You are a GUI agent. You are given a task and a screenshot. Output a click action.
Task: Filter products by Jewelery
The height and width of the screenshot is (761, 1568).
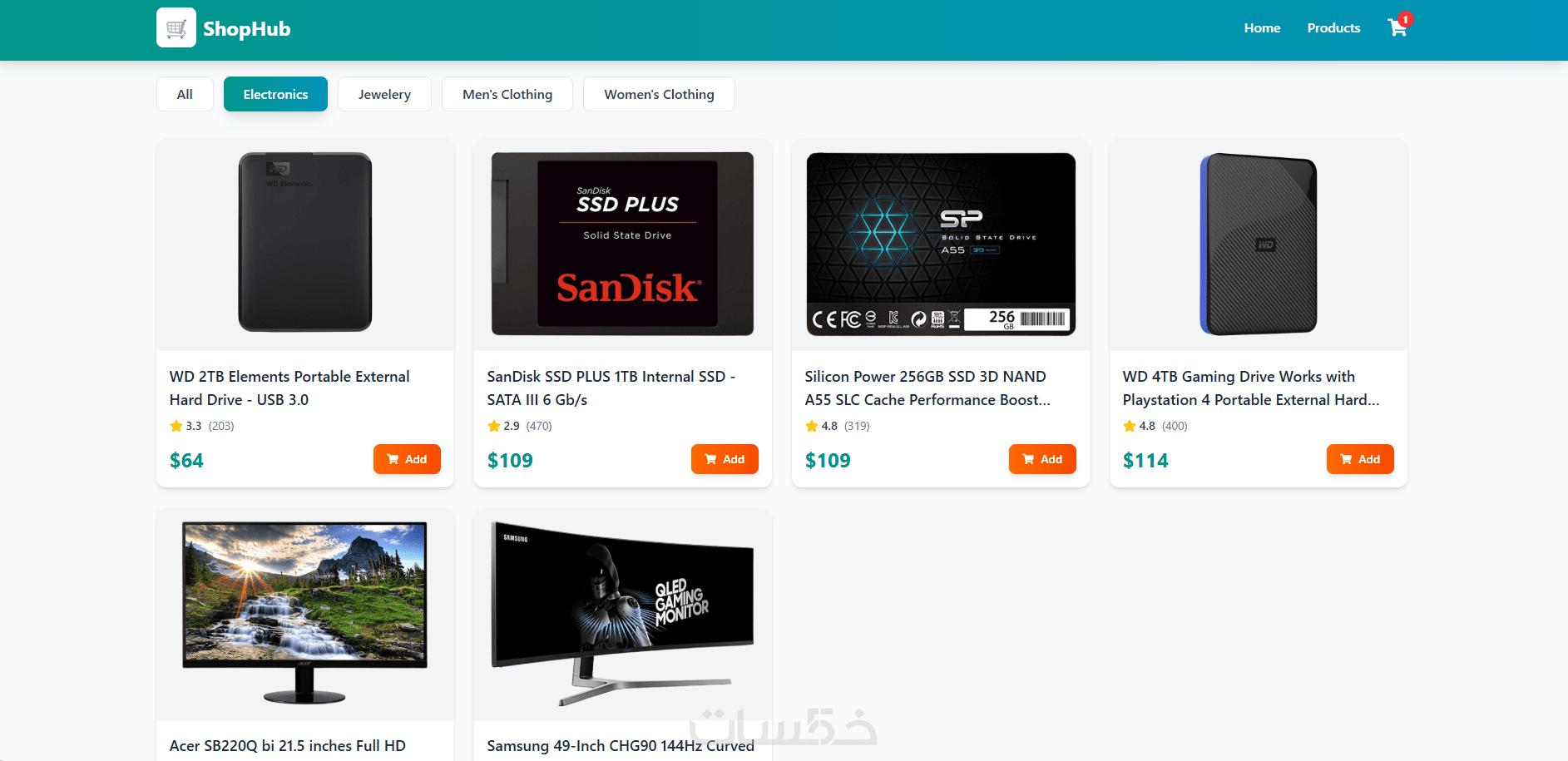click(x=384, y=94)
